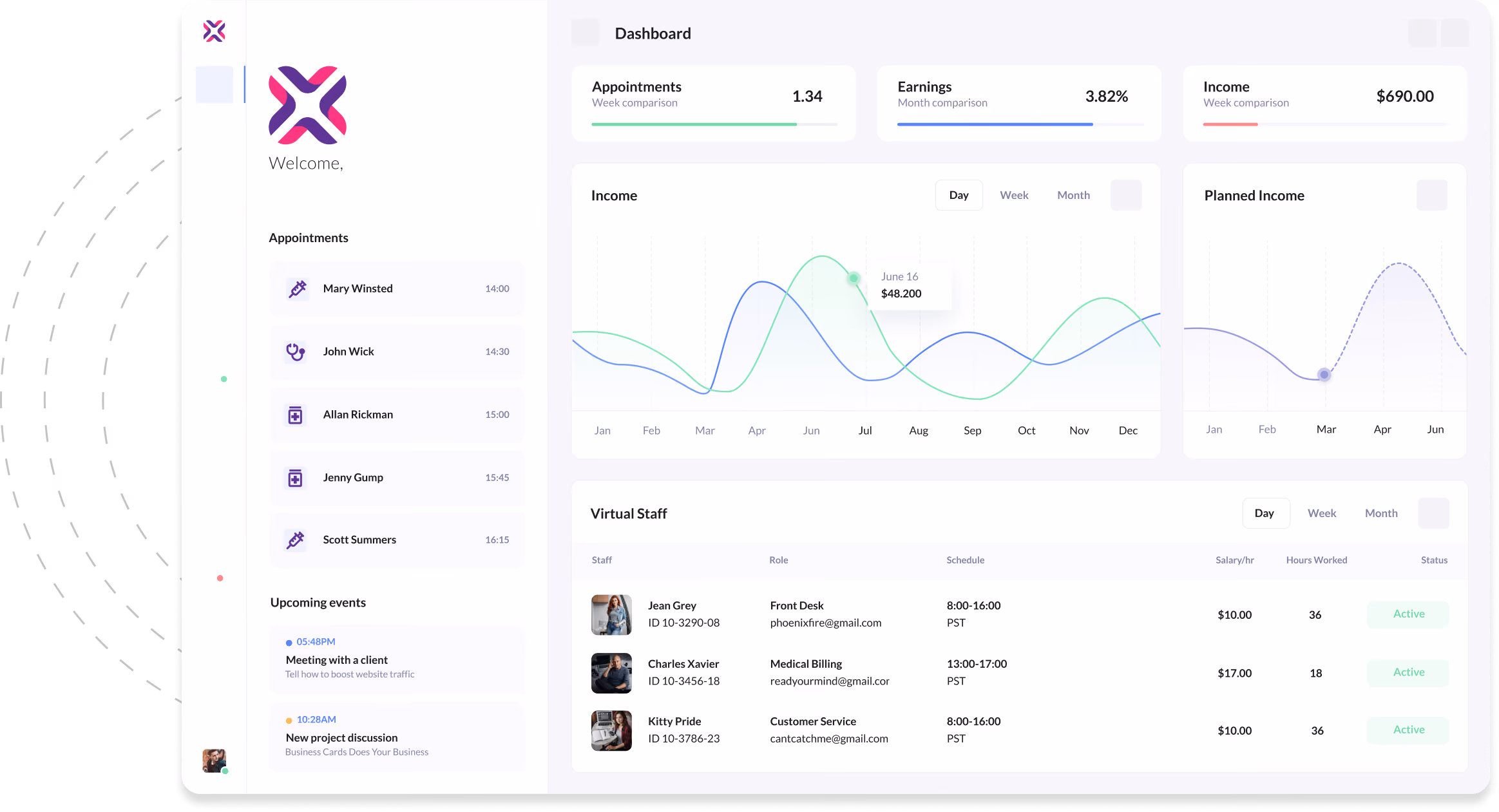Click the first top-right header button
1499x812 pixels.
1422,33
